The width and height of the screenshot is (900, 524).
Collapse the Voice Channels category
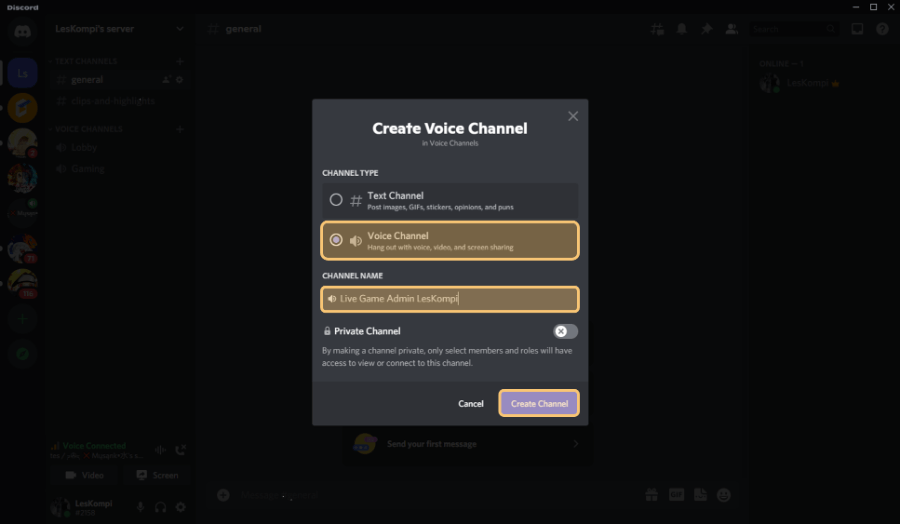[88, 129]
